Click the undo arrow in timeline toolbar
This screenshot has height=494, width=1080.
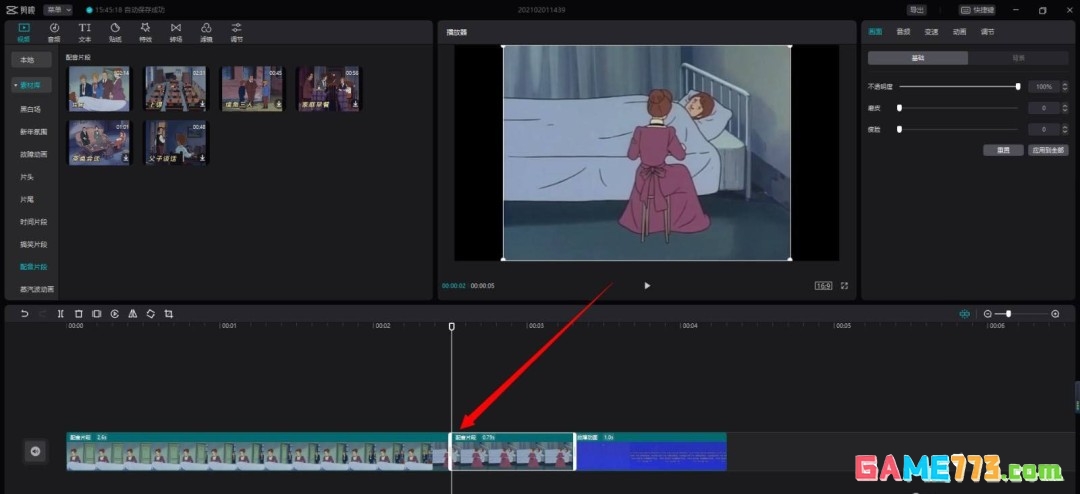tap(25, 313)
